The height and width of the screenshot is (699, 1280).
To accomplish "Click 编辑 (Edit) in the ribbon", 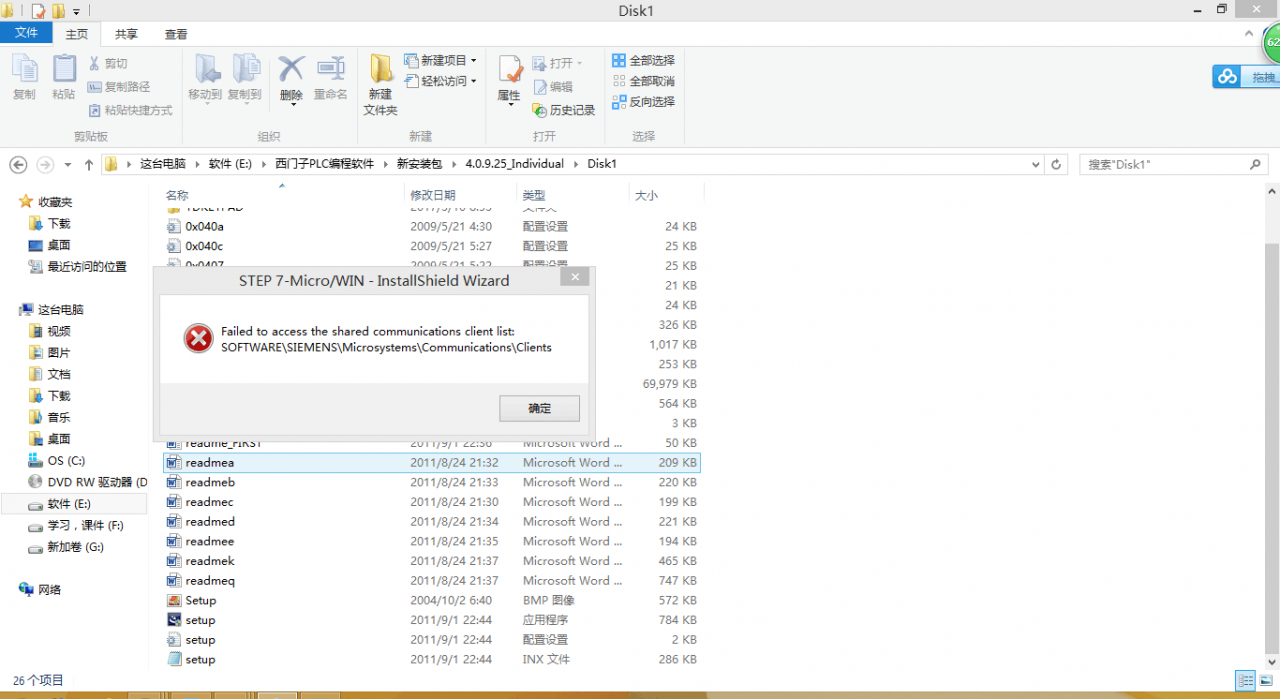I will [x=553, y=87].
